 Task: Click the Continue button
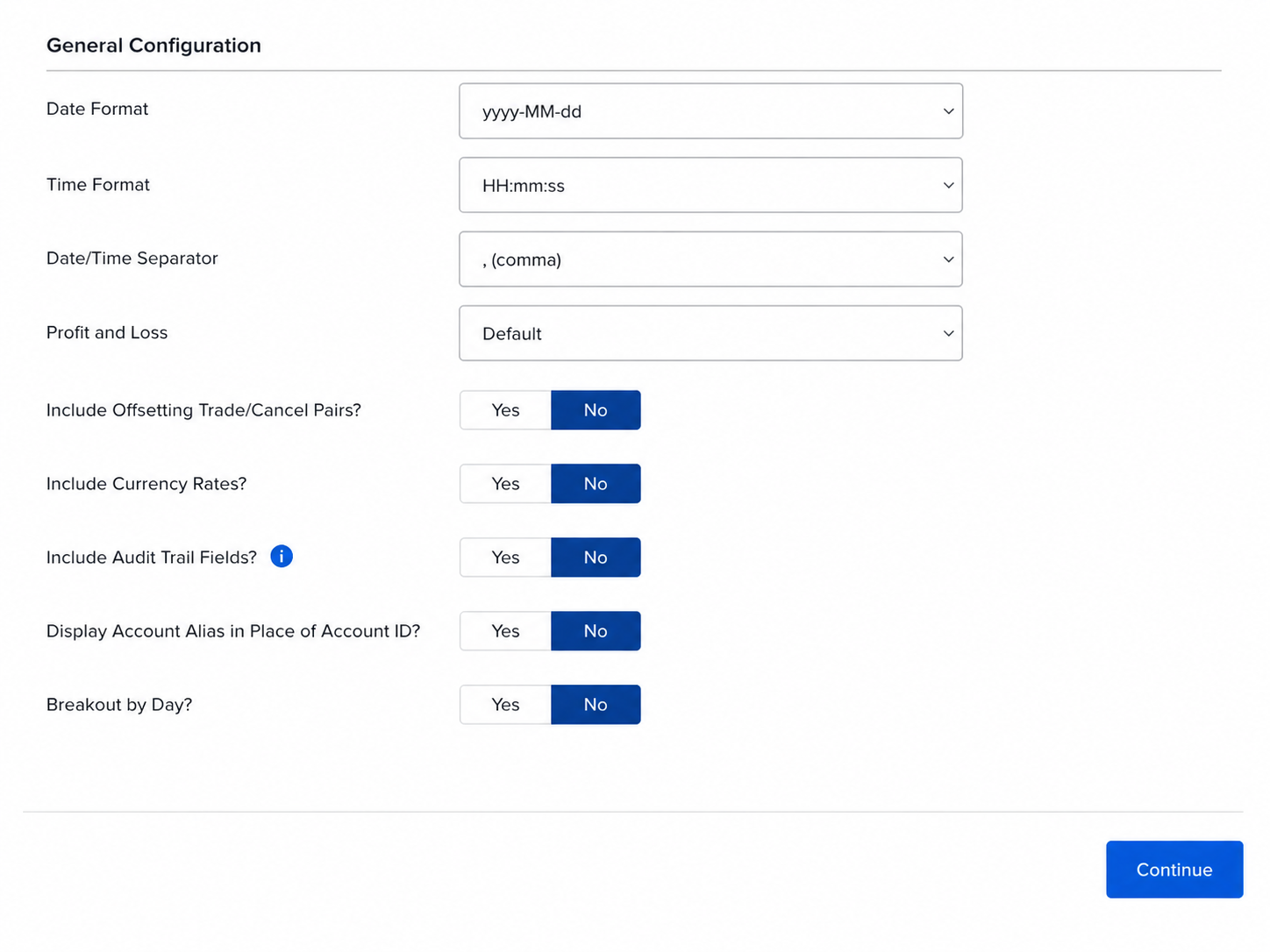point(1174,870)
